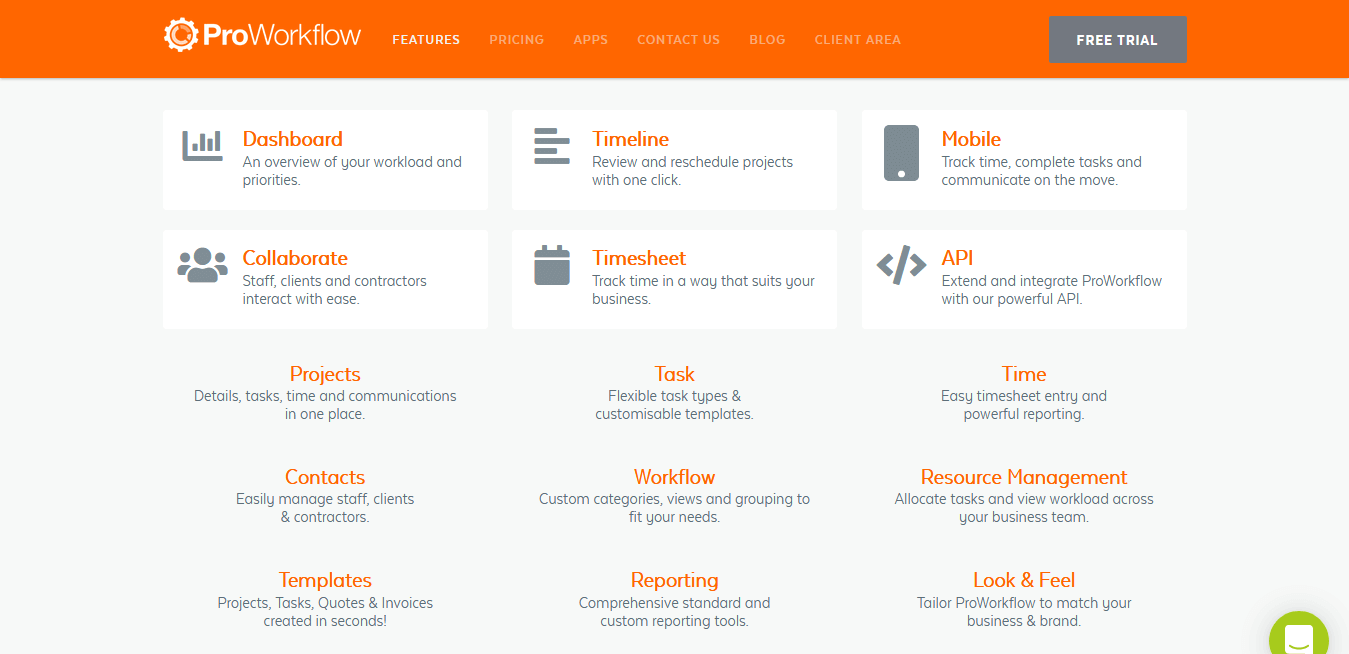Click 'Review and reschedule projects' description
The image size is (1349, 654).
[692, 171]
